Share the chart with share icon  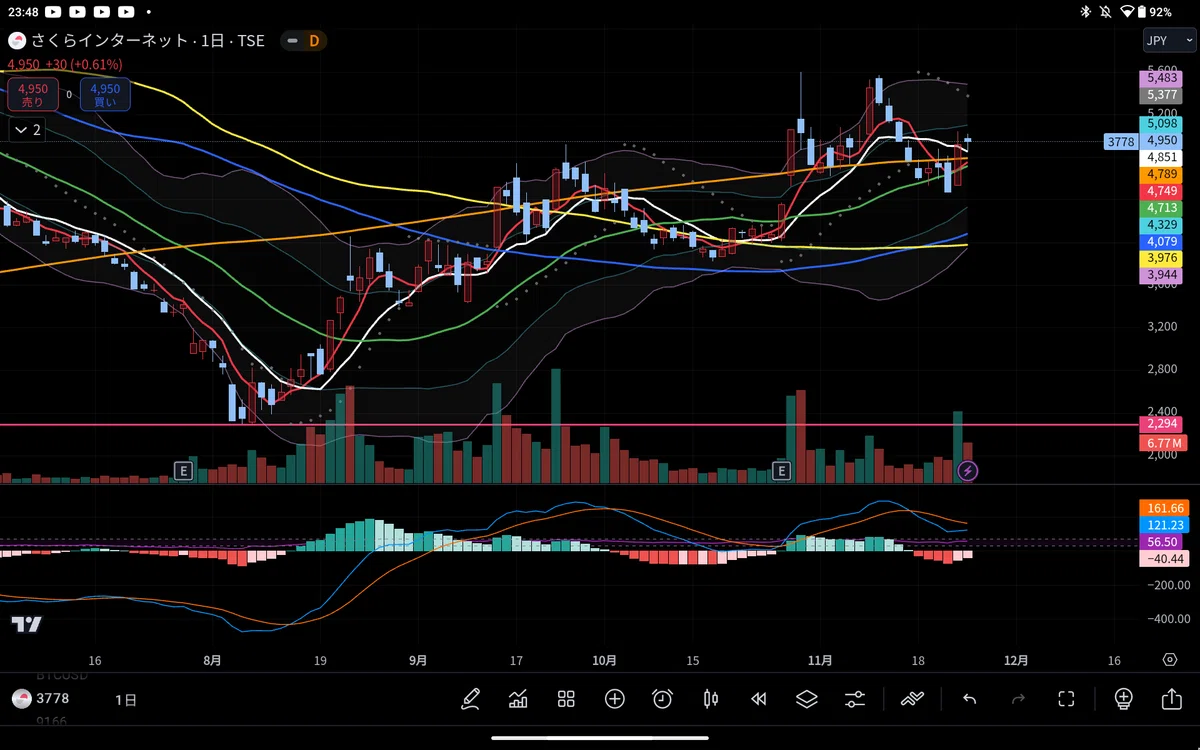tap(1171, 699)
